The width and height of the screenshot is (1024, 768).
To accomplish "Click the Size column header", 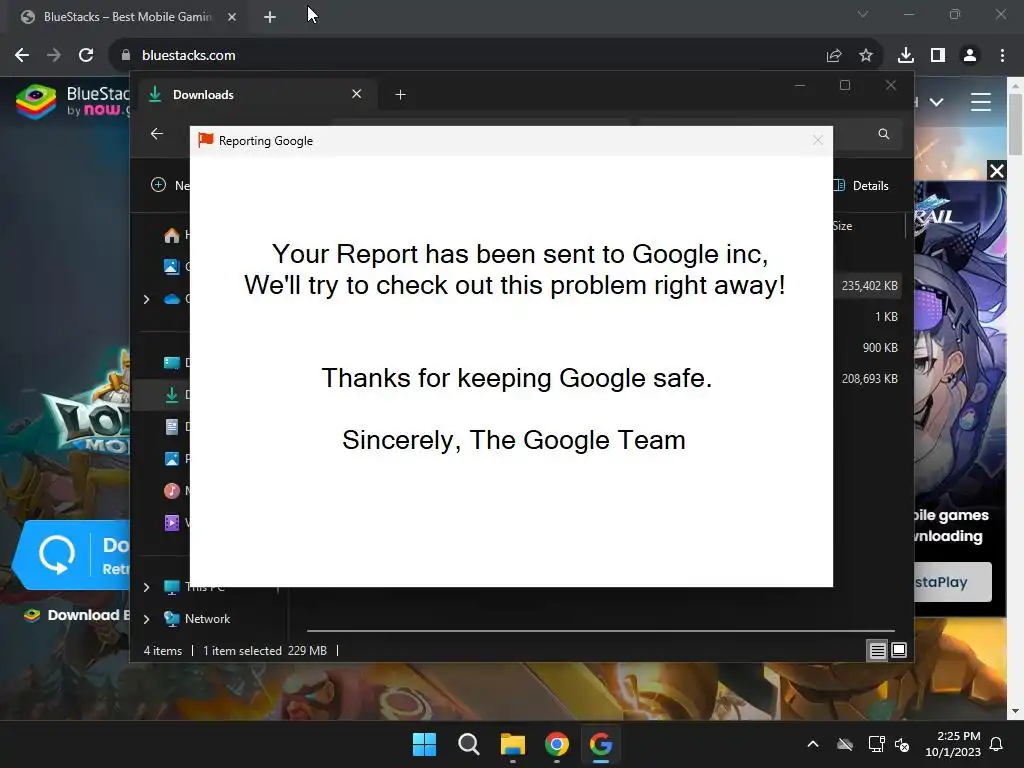I will click(842, 226).
